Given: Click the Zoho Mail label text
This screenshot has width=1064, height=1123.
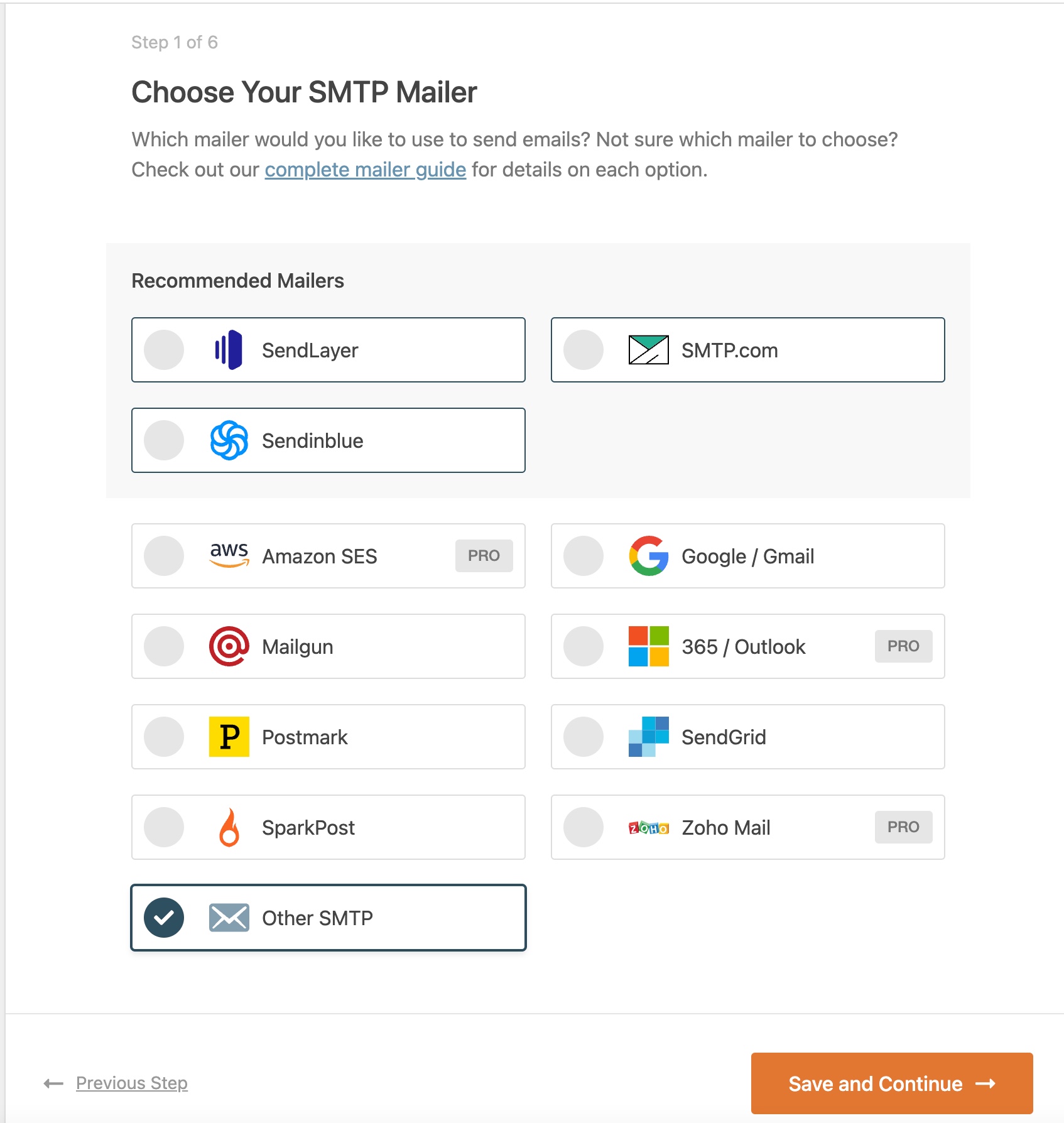Looking at the screenshot, I should (725, 828).
